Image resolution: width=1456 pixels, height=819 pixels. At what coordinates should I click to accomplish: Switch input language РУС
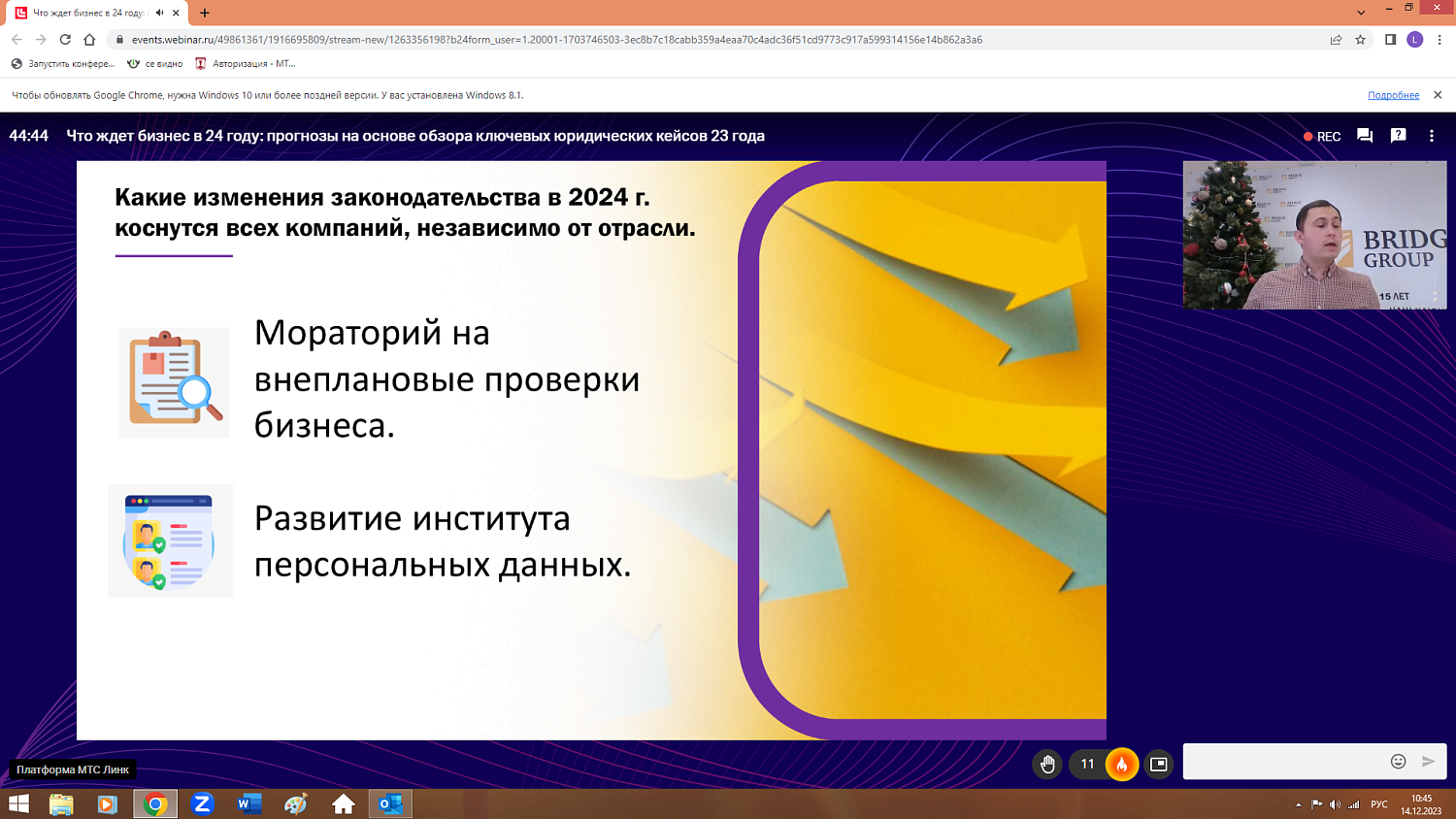tap(1379, 804)
